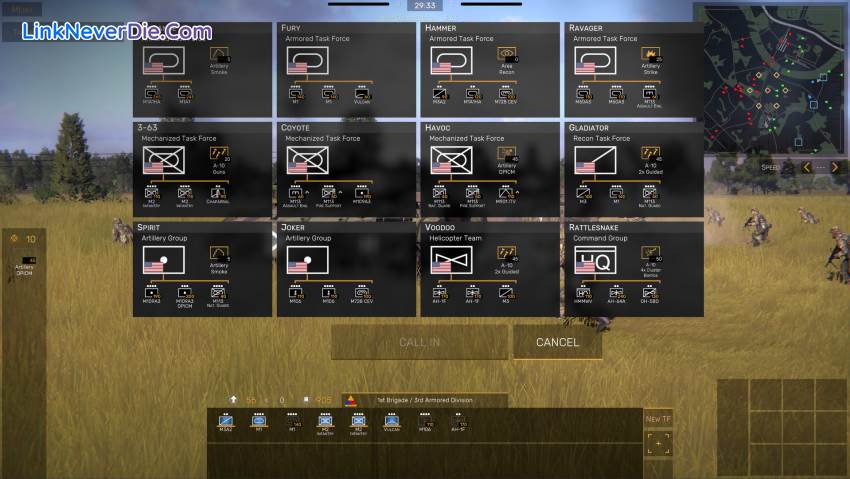Click the Joker artillery group symbol

[308, 261]
